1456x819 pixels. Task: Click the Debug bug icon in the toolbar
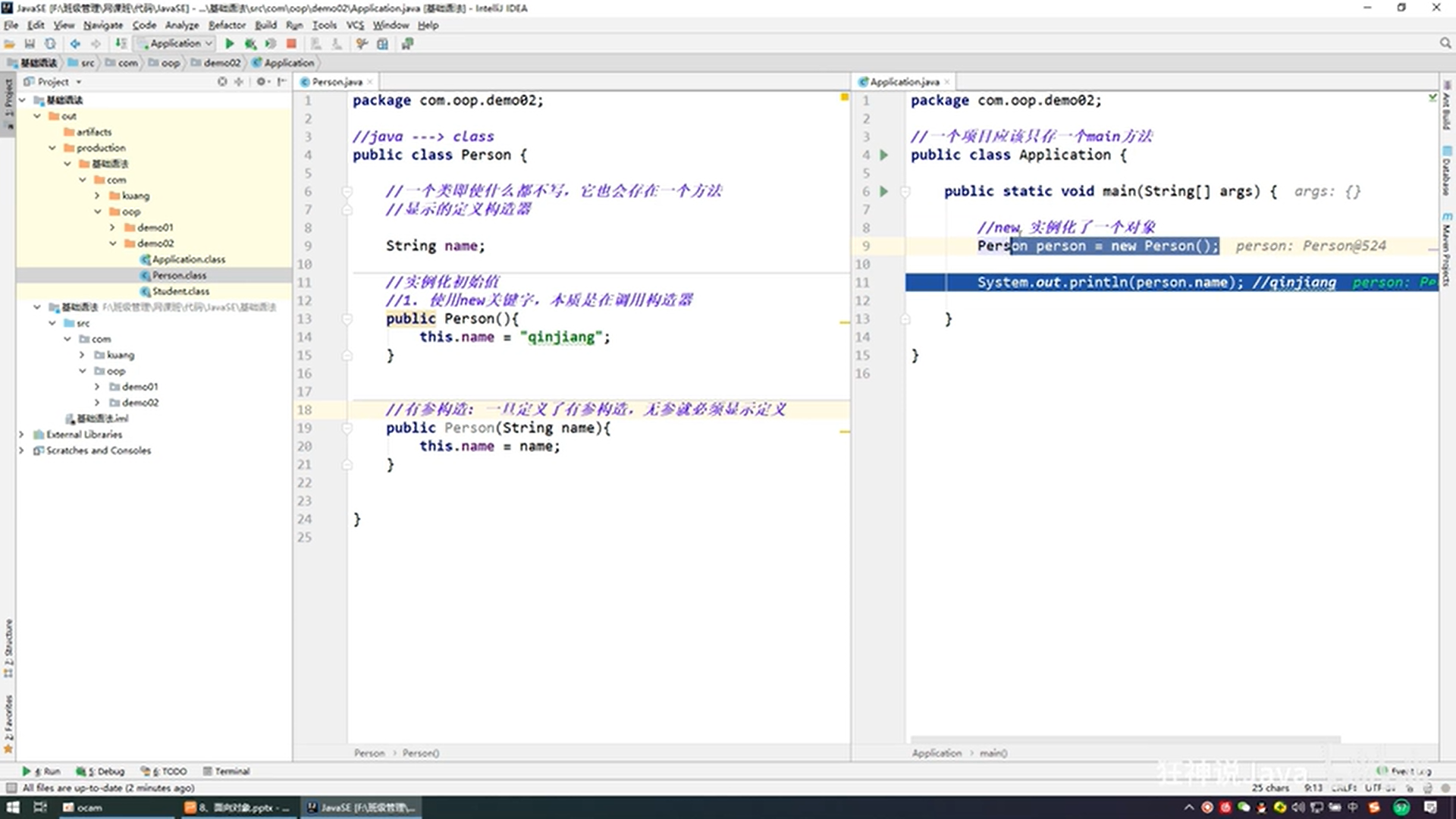tap(250, 44)
